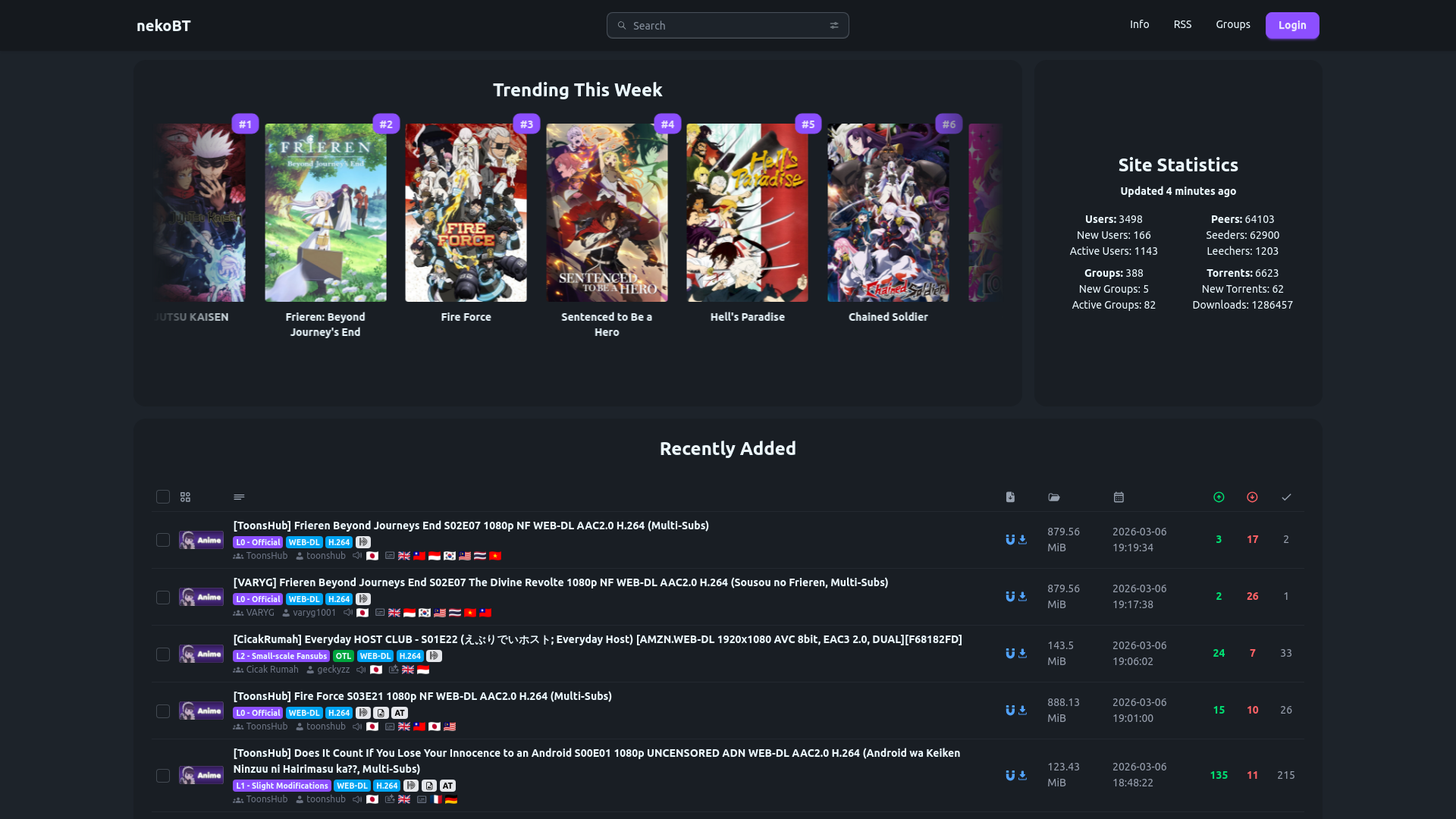
Task: Open the Groups page
Action: pos(1233,24)
